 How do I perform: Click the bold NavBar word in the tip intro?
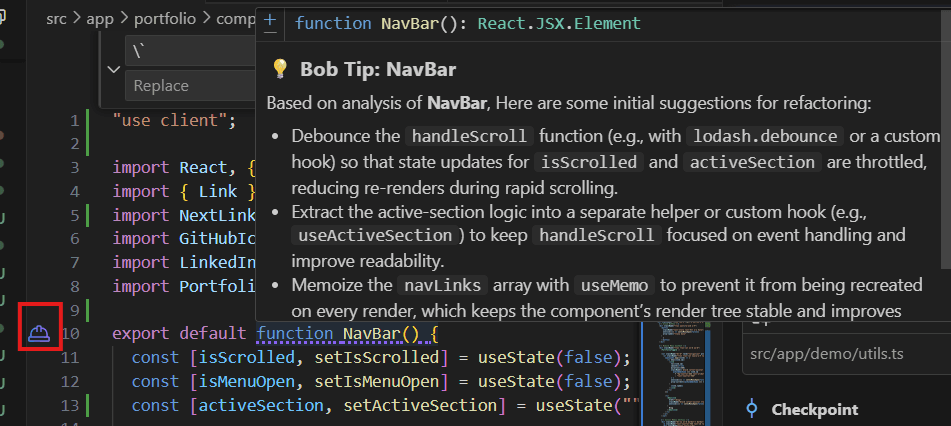click(x=457, y=103)
